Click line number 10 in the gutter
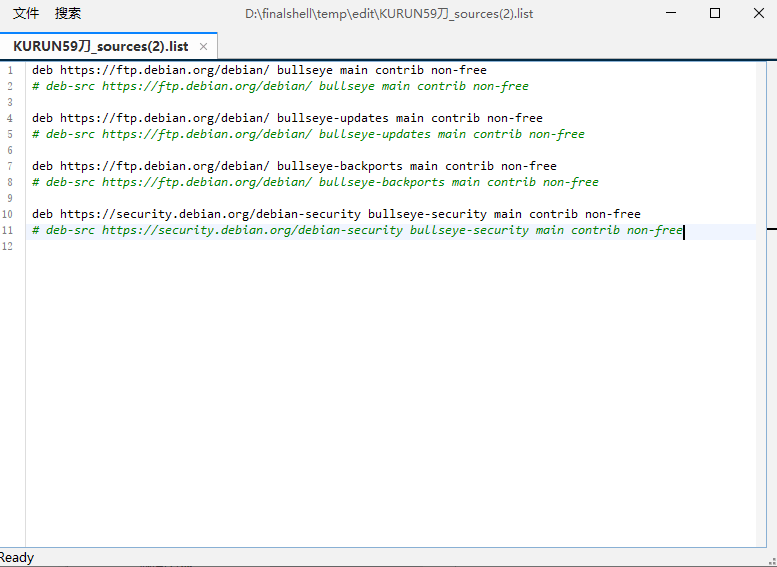The width and height of the screenshot is (777, 567). [8, 214]
